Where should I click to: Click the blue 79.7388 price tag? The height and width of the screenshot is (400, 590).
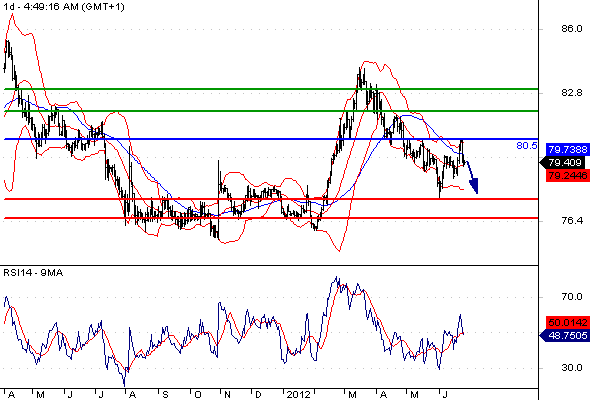pyautogui.click(x=567, y=149)
